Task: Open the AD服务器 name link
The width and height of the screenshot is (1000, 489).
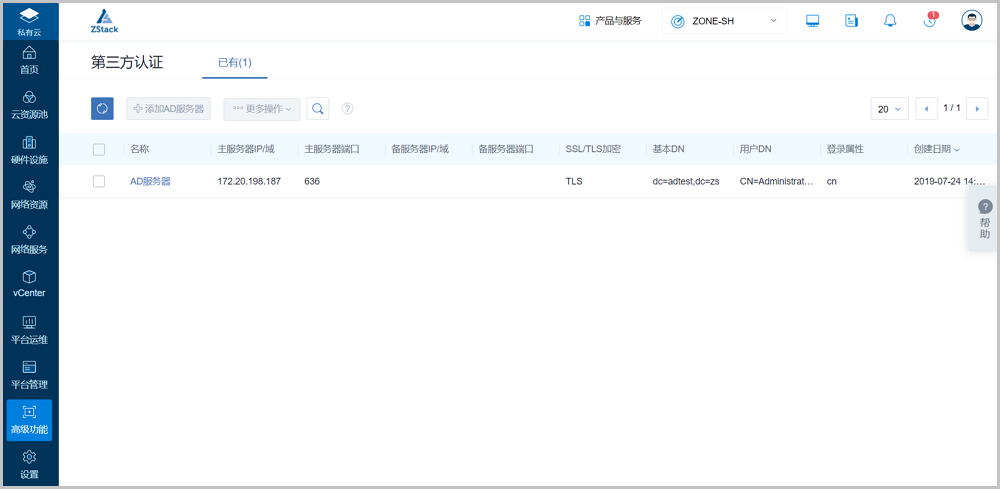Action: pyautogui.click(x=150, y=181)
